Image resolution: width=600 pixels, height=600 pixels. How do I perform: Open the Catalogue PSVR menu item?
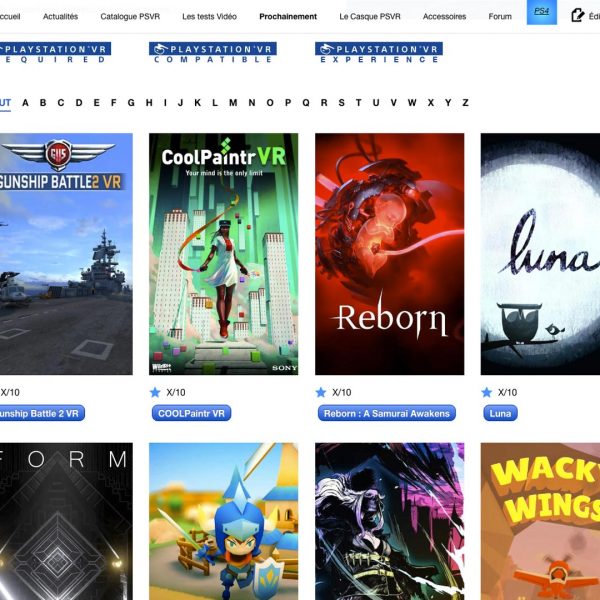130,16
